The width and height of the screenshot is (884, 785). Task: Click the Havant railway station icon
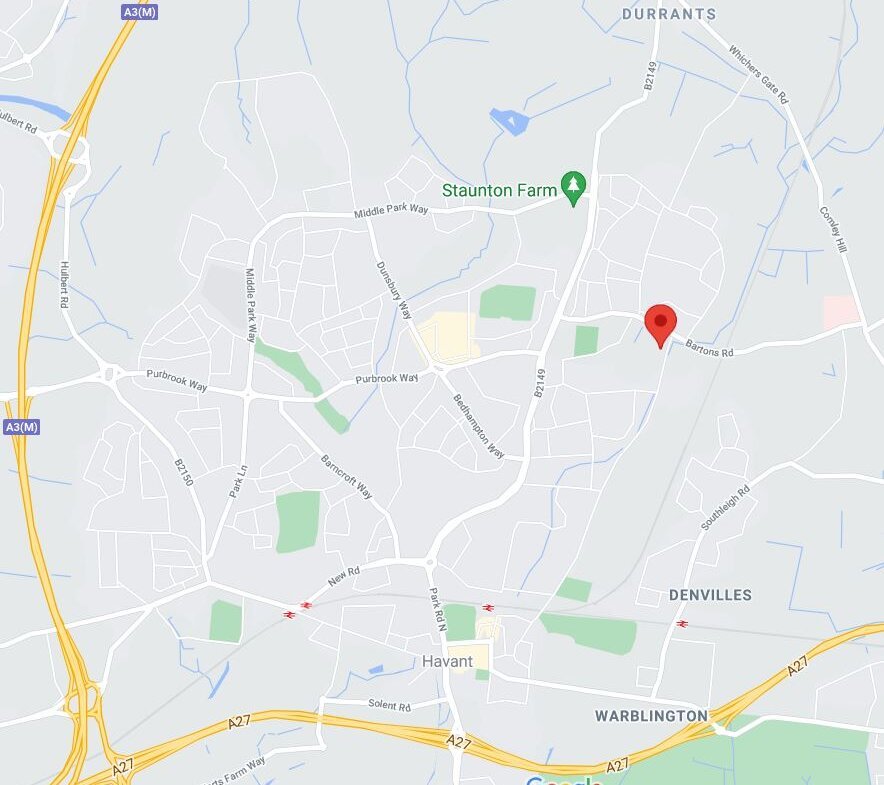coord(488,607)
